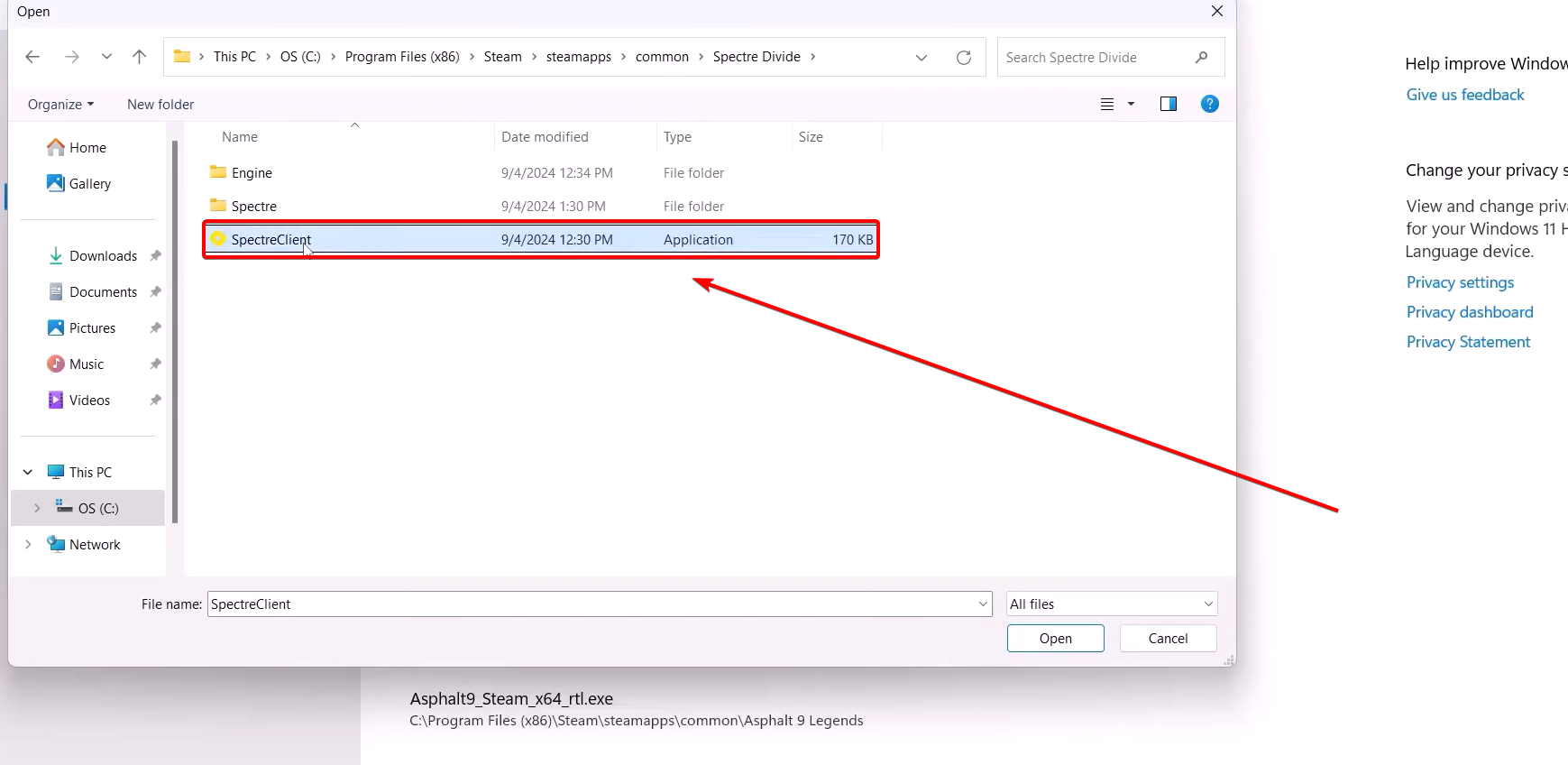Open Privacy Statement link in Settings
This screenshot has width=1568, height=765.
[x=1468, y=342]
